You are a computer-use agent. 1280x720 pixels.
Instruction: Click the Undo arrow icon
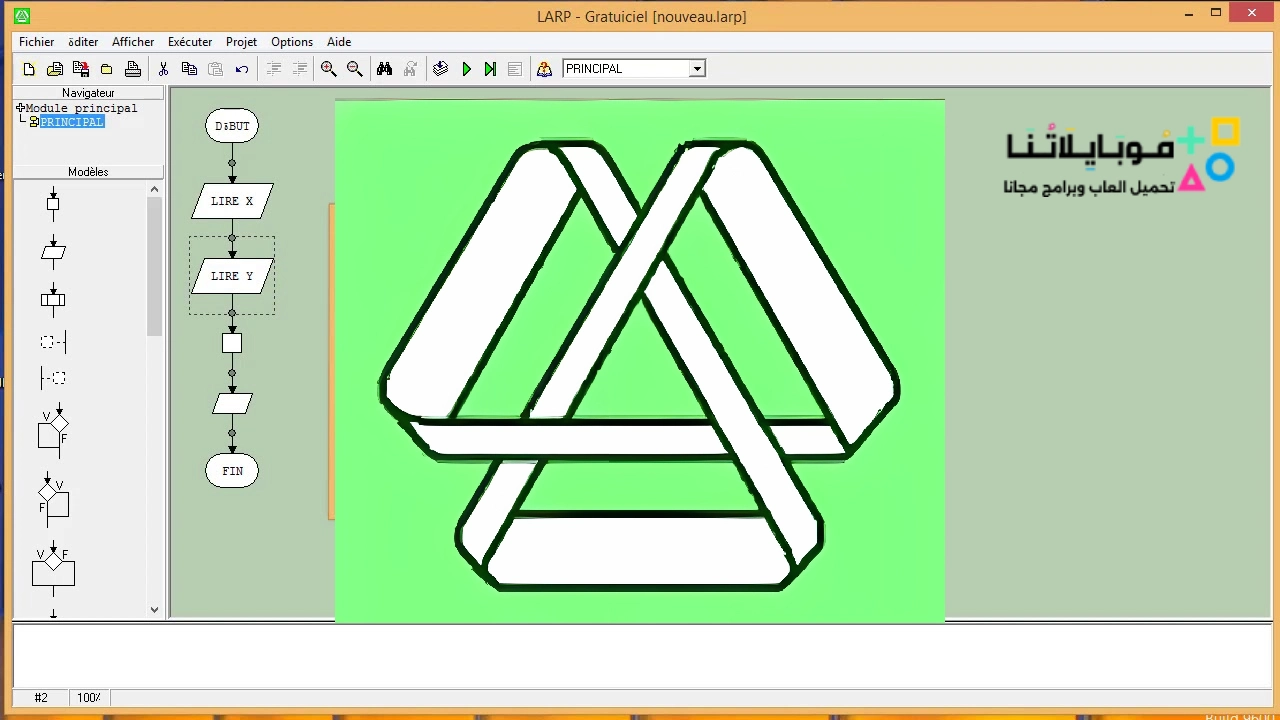click(241, 69)
